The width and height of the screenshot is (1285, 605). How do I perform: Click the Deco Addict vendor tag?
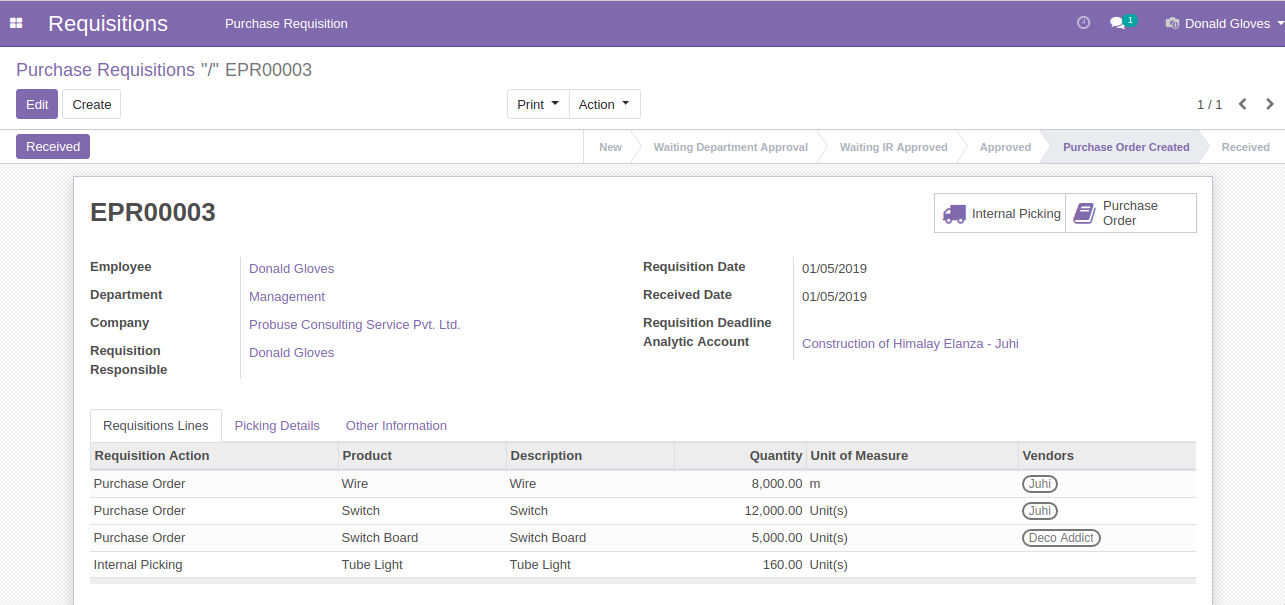click(x=1061, y=538)
